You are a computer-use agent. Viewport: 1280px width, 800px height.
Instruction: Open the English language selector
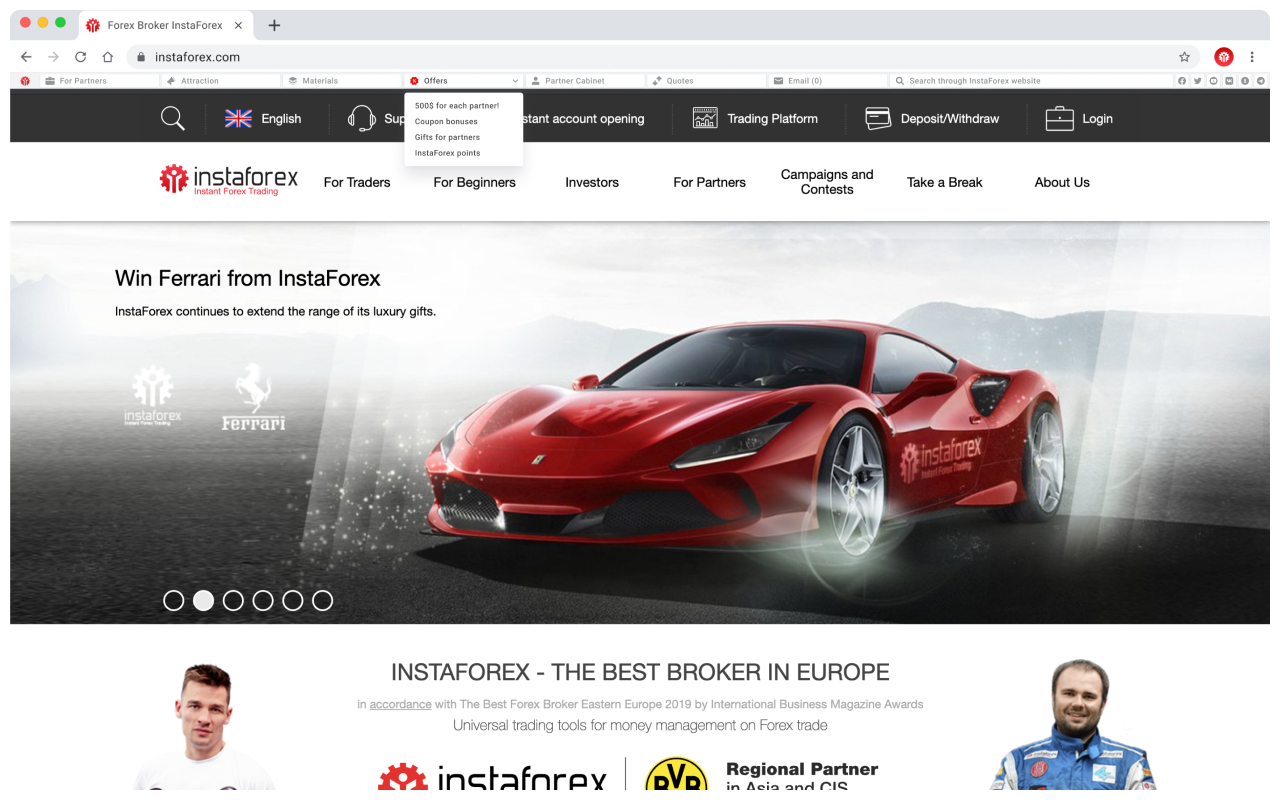click(263, 118)
